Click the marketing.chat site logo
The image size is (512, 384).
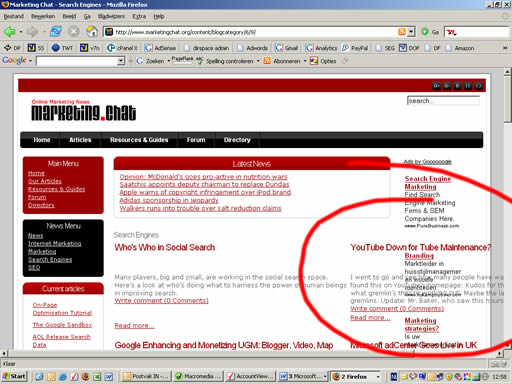pos(83,110)
